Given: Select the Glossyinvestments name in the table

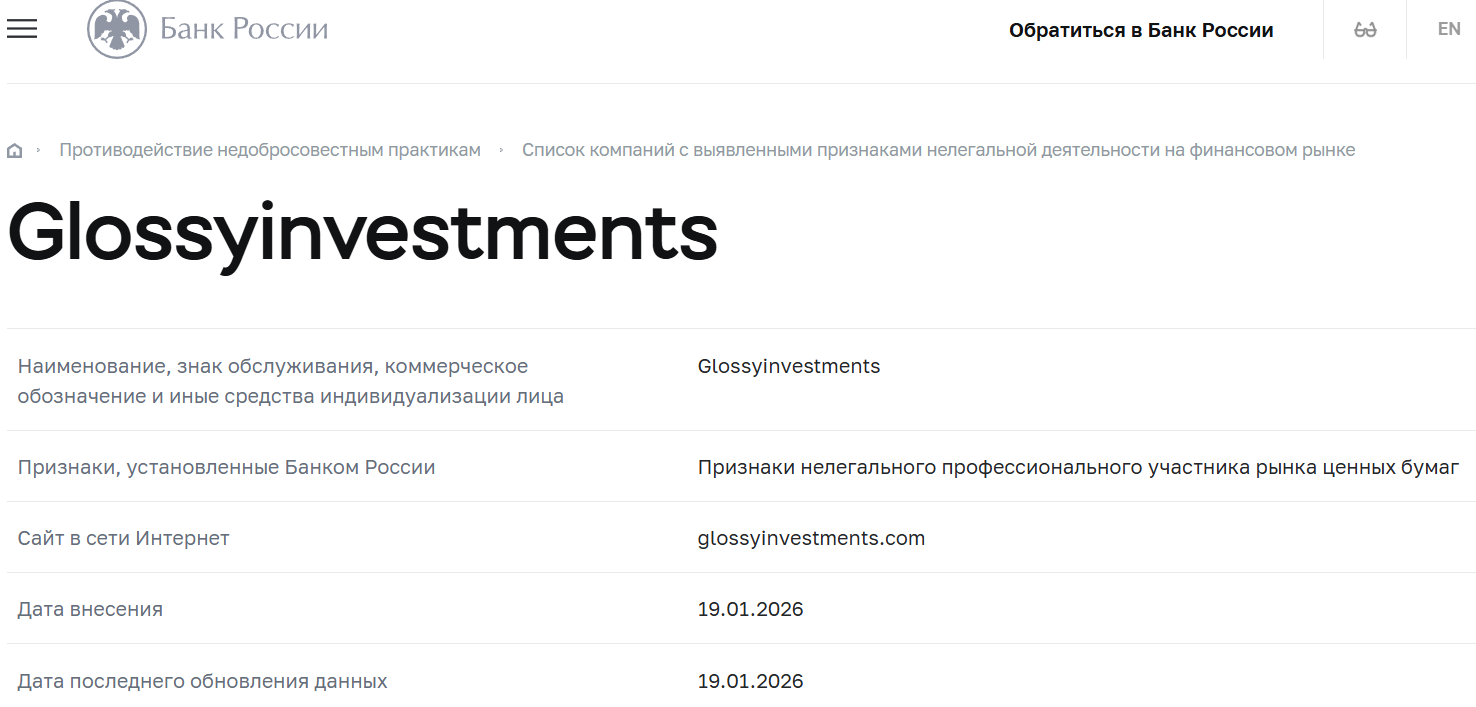Looking at the screenshot, I should coord(788,366).
